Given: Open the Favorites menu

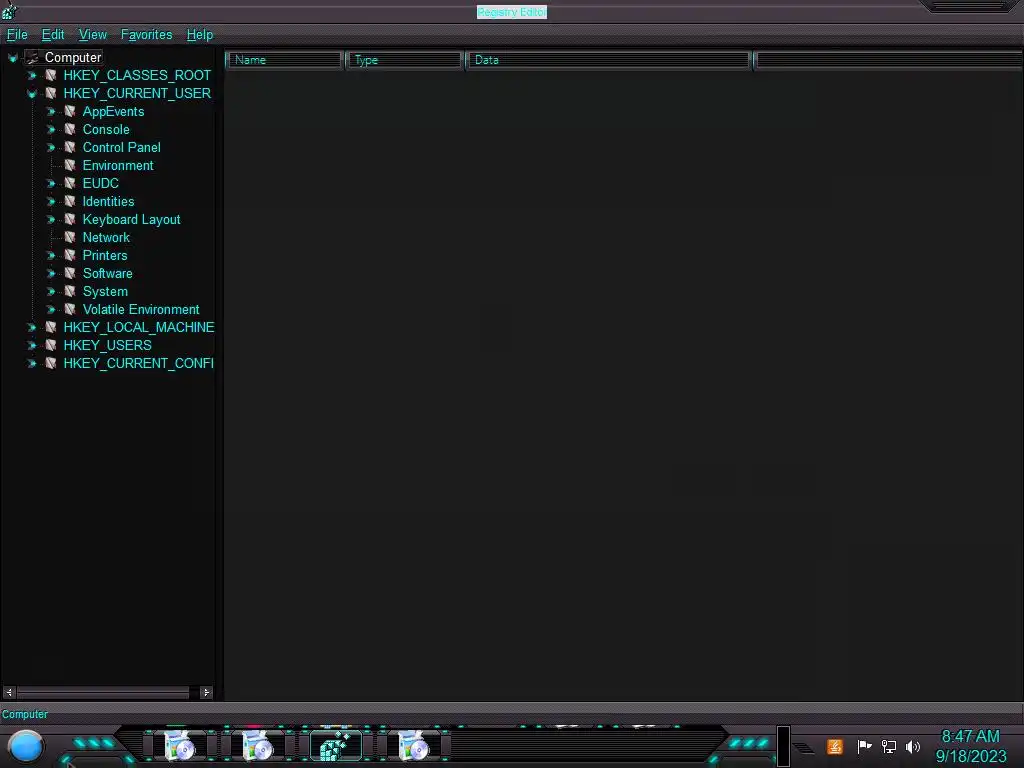Looking at the screenshot, I should (146, 35).
